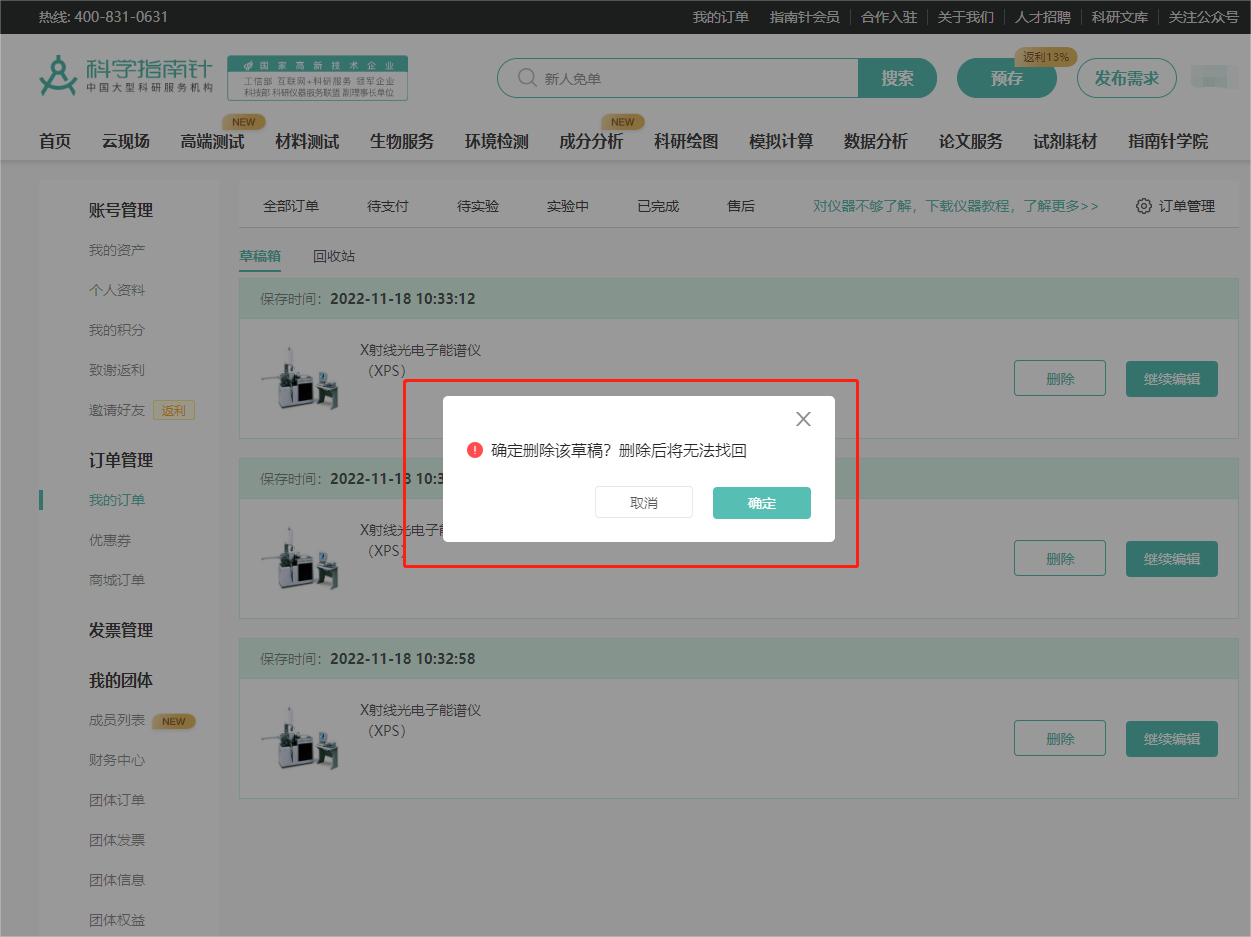
Task: Click the 发布需求 button
Action: (x=1127, y=77)
